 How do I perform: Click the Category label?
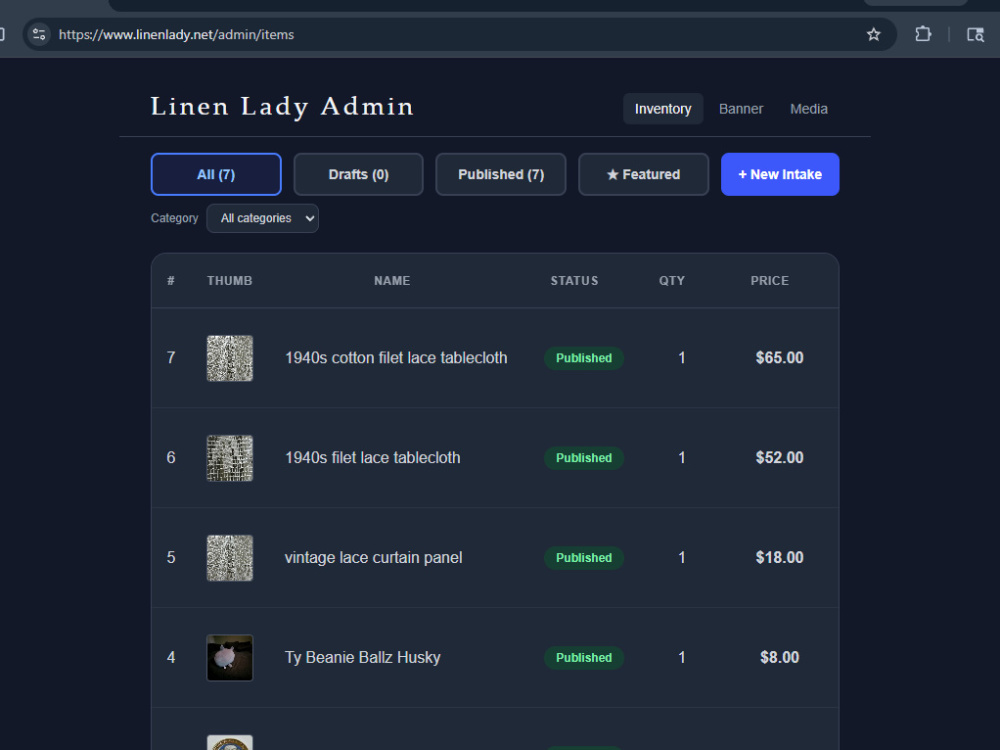pos(175,218)
